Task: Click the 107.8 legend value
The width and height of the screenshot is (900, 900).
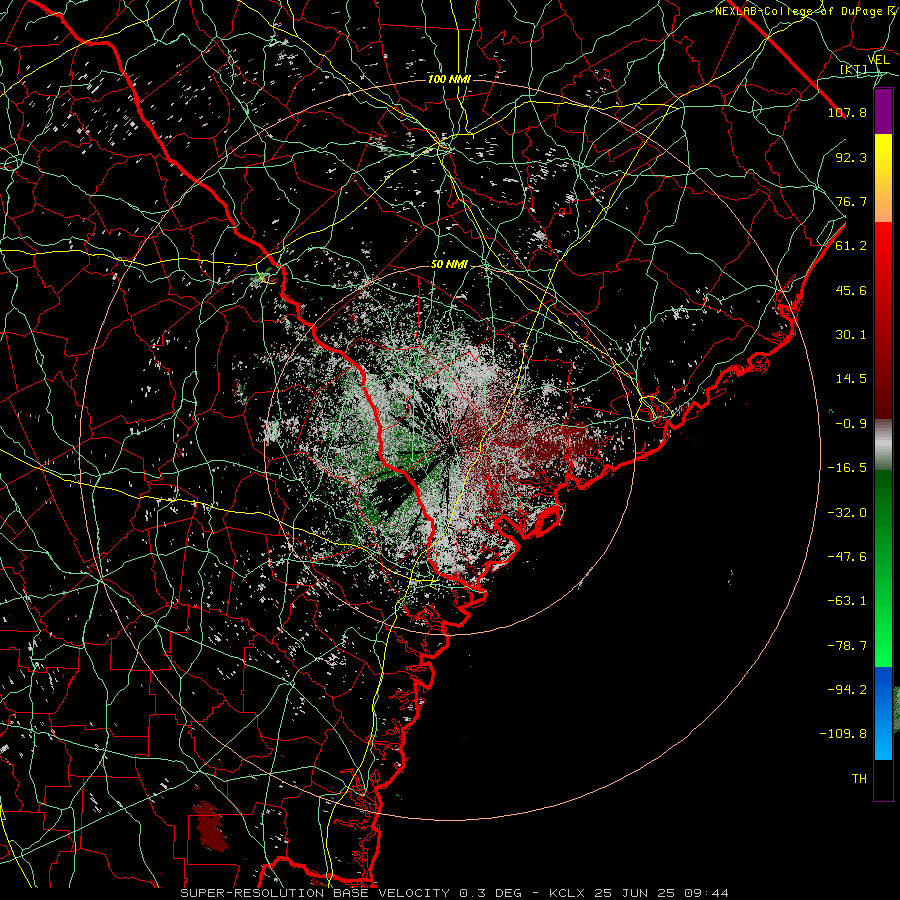Action: (x=847, y=112)
